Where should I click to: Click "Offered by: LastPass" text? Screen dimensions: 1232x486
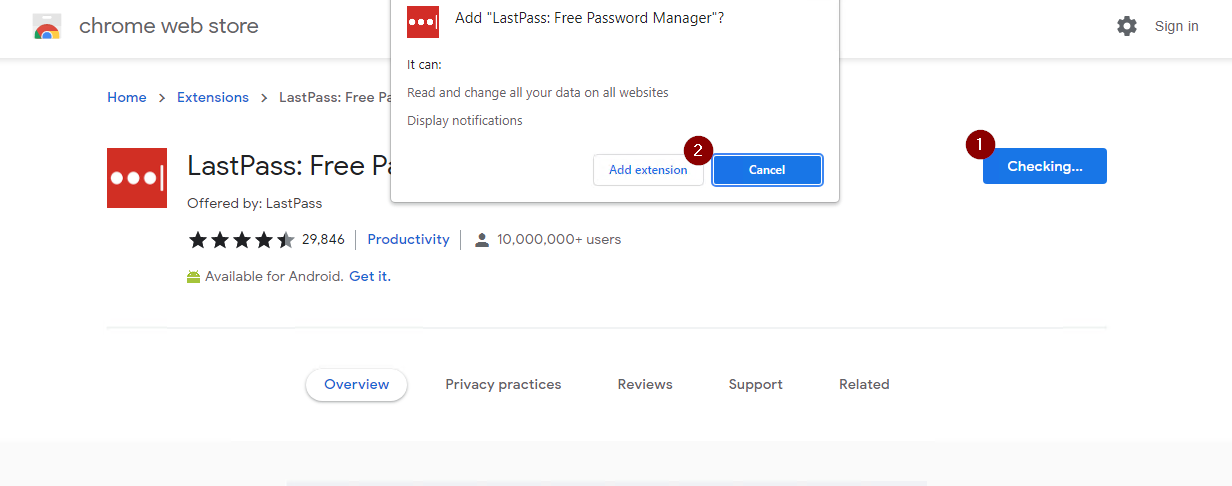pos(254,204)
